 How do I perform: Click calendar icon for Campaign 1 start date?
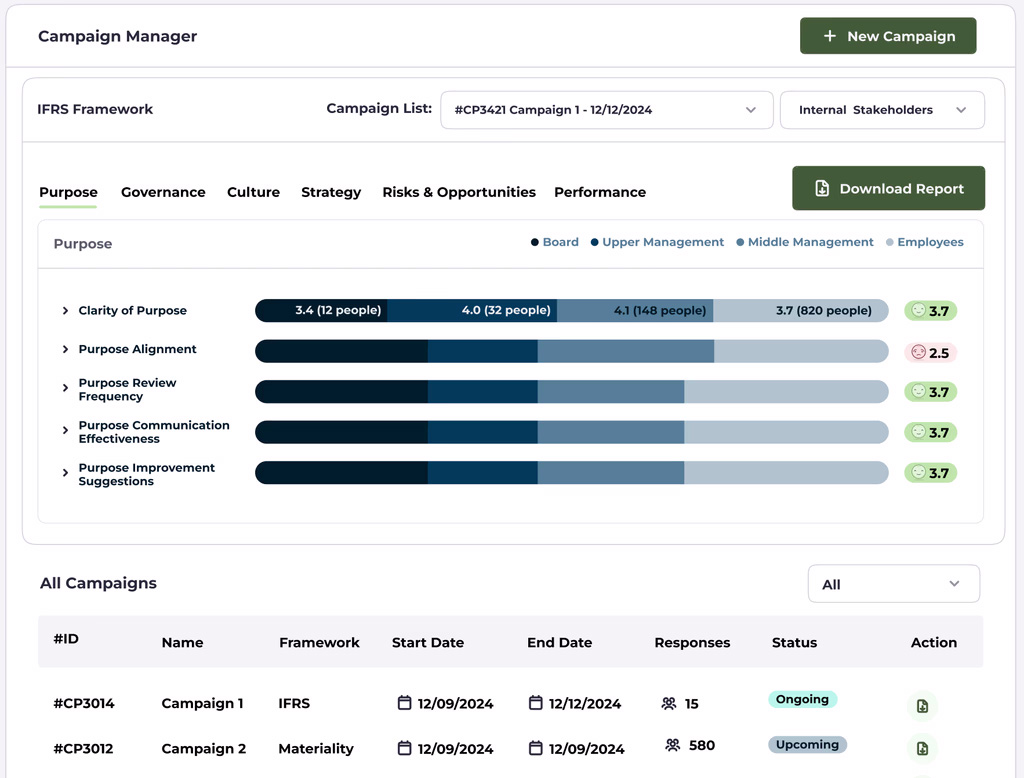pos(405,703)
